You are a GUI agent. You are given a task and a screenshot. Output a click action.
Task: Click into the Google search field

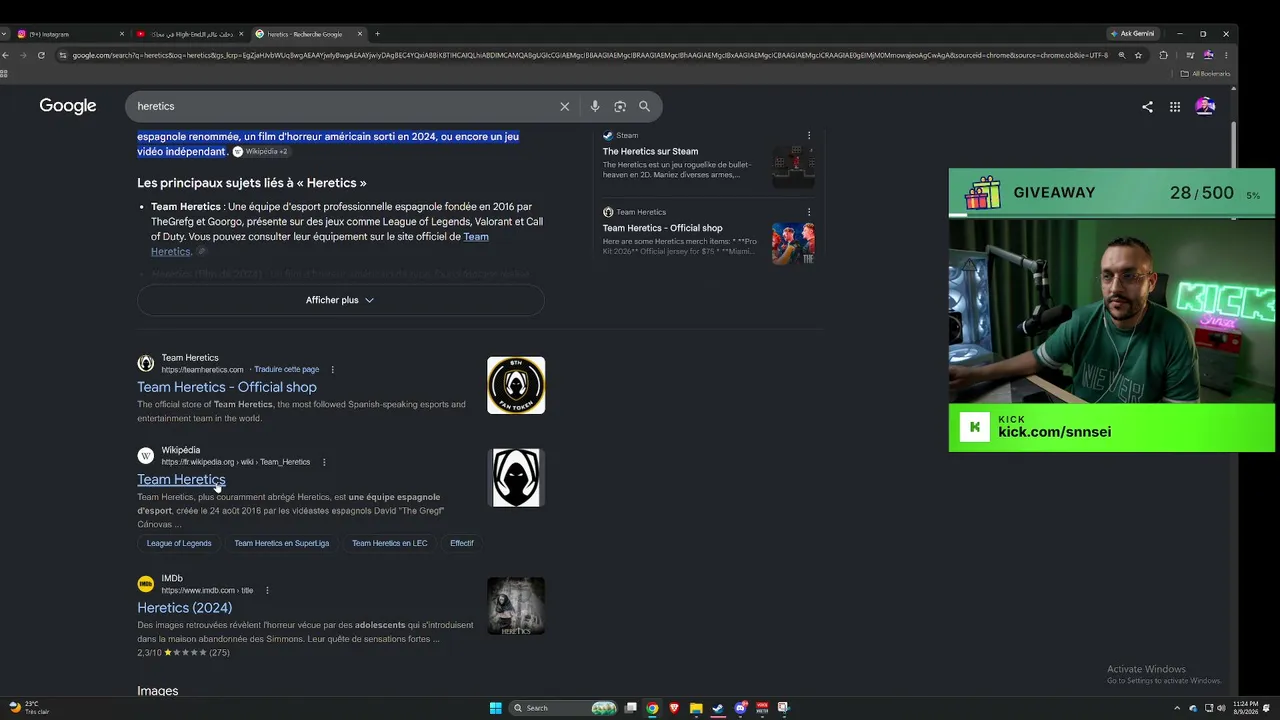pyautogui.click(x=345, y=106)
